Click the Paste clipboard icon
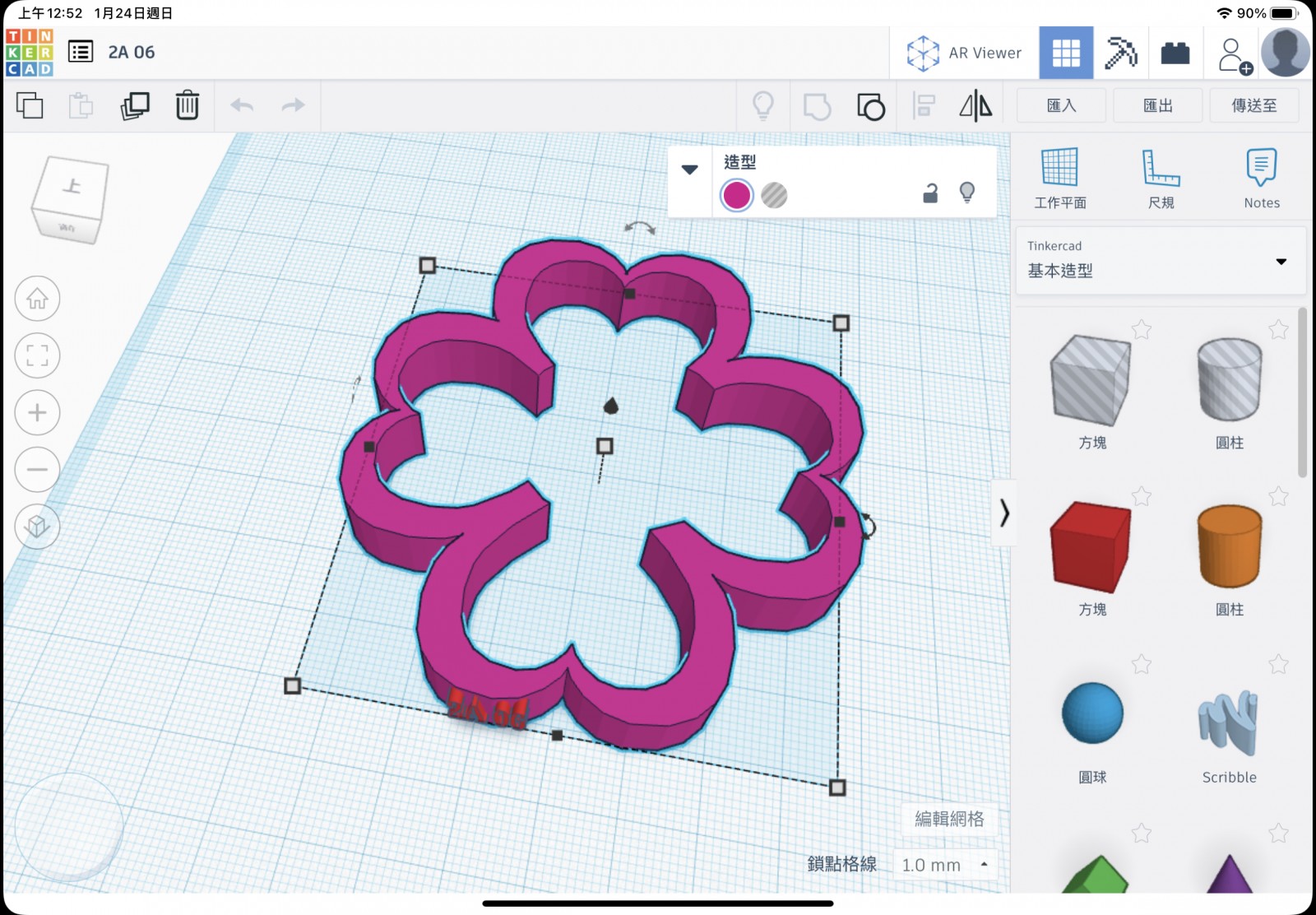Screen dimensions: 1316x915 (81, 105)
